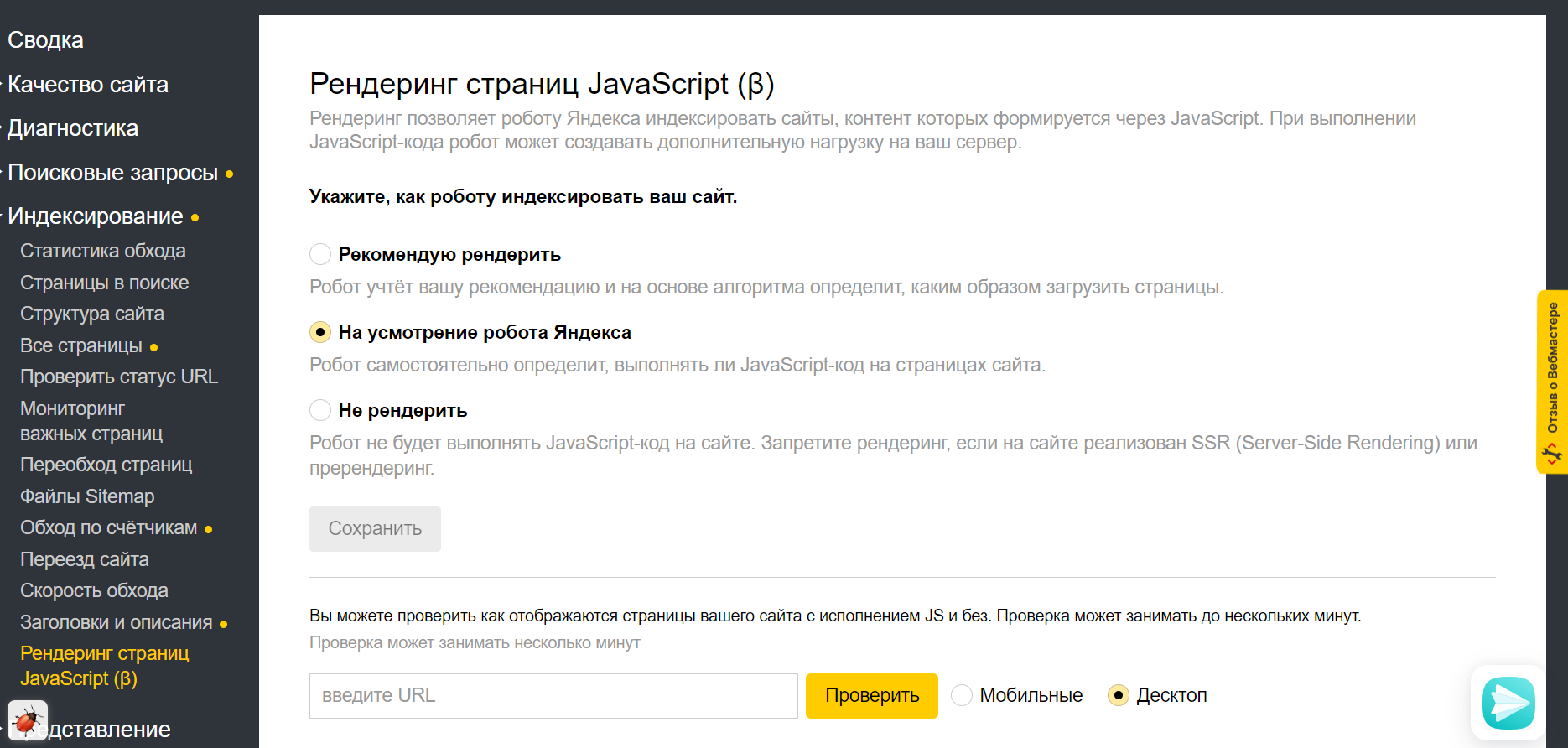Click the yellow 'Проверить' button
1568x748 pixels.
tap(871, 695)
